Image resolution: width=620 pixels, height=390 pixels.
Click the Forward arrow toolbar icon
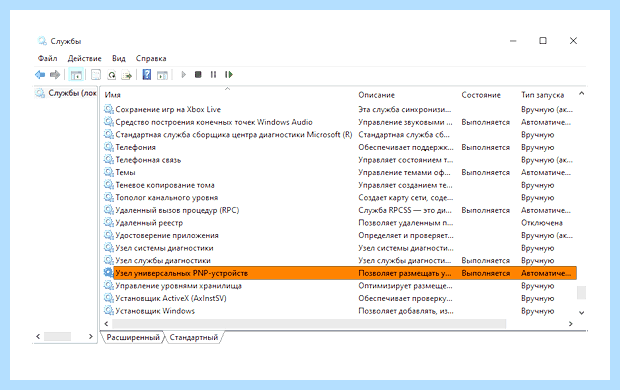click(x=55, y=74)
